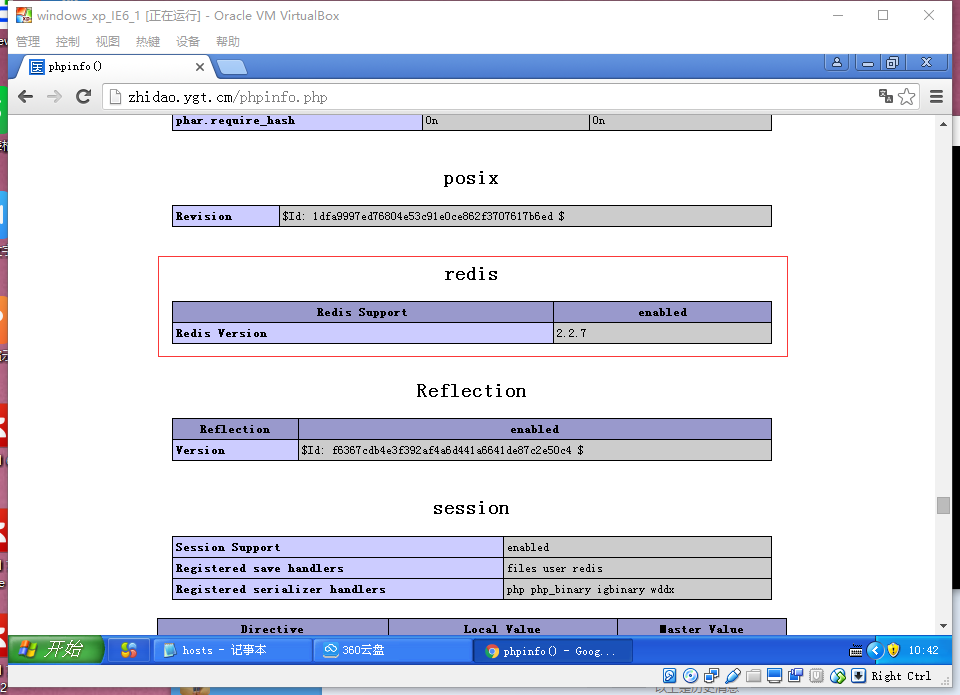Open the 管理 menu in VirtualBox
The height and width of the screenshot is (695, 960).
pyautogui.click(x=28, y=42)
